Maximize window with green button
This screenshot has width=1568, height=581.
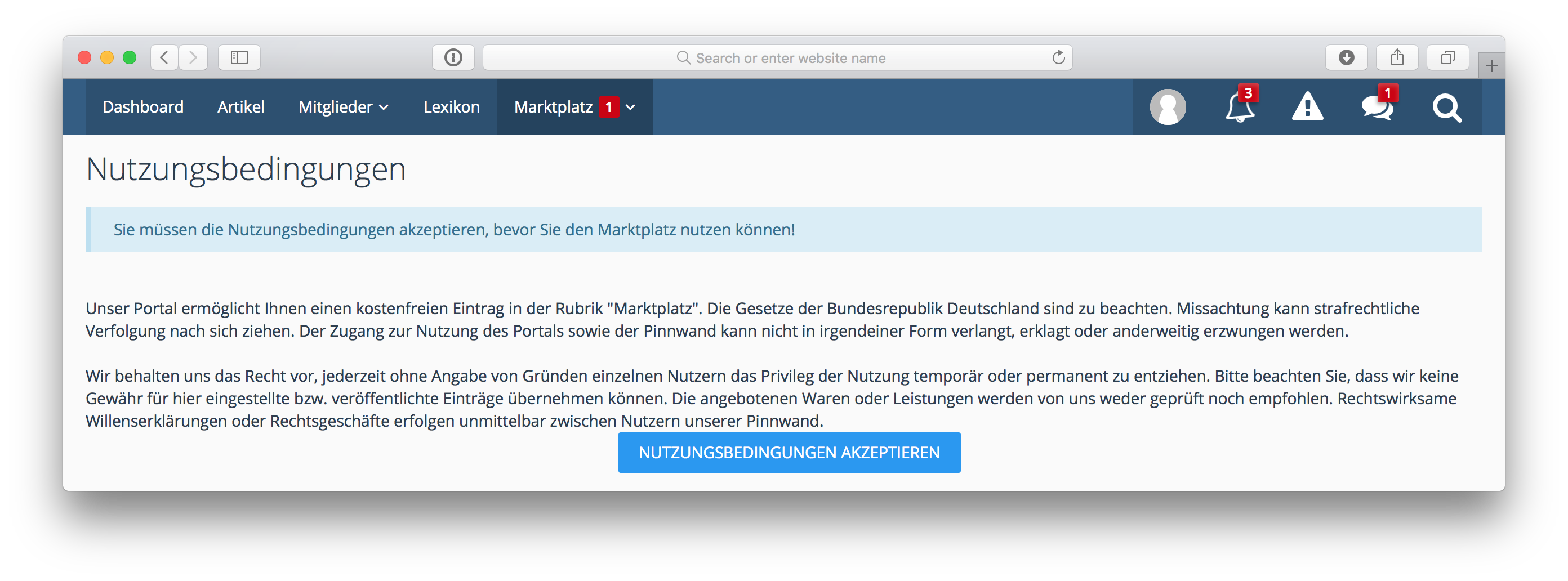pyautogui.click(x=130, y=57)
